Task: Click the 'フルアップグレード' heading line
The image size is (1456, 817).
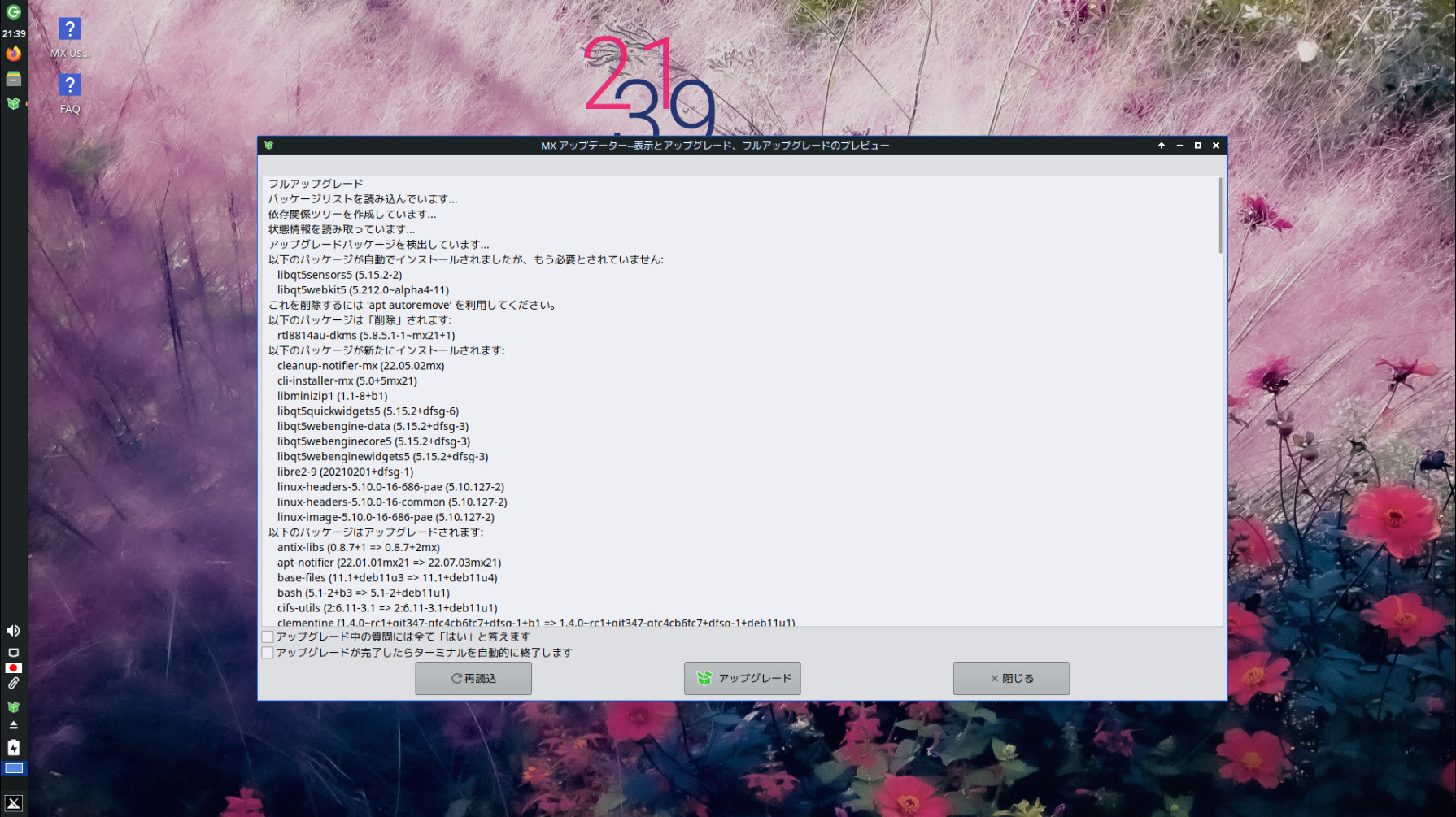Action: click(316, 184)
